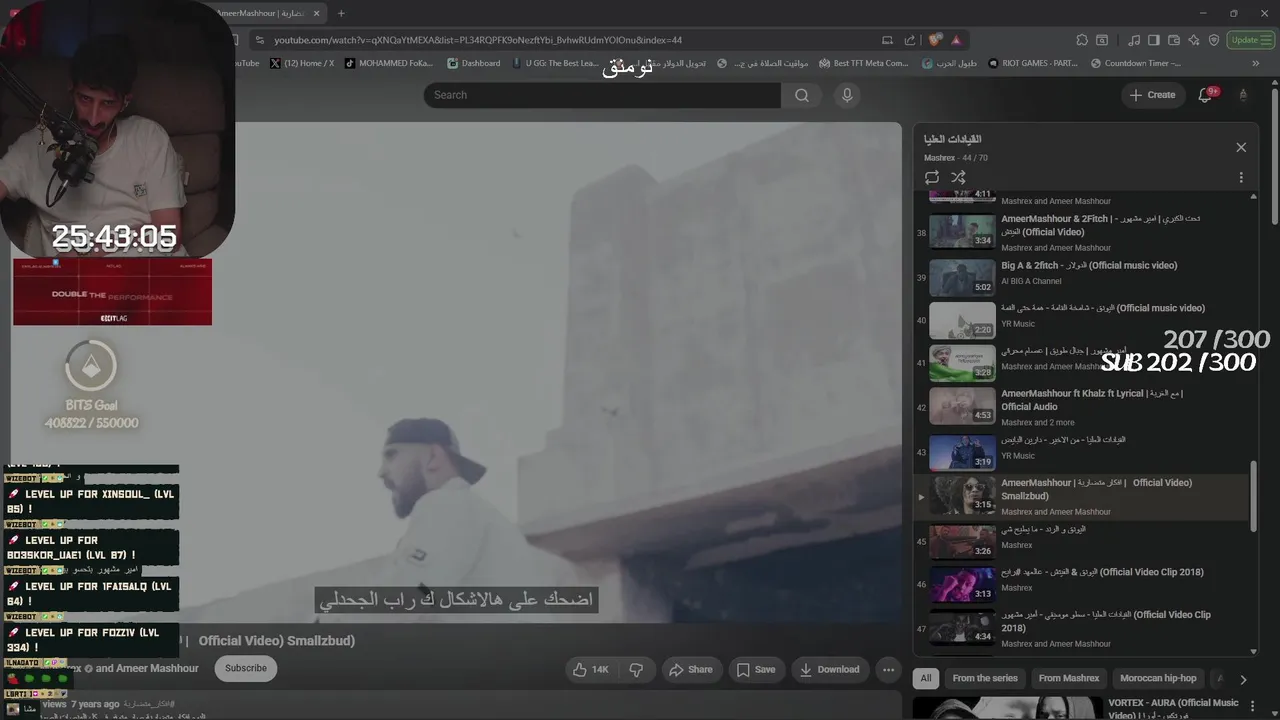Open the Brave wallet icon
The height and width of the screenshot is (720, 1280).
[x=1174, y=40]
